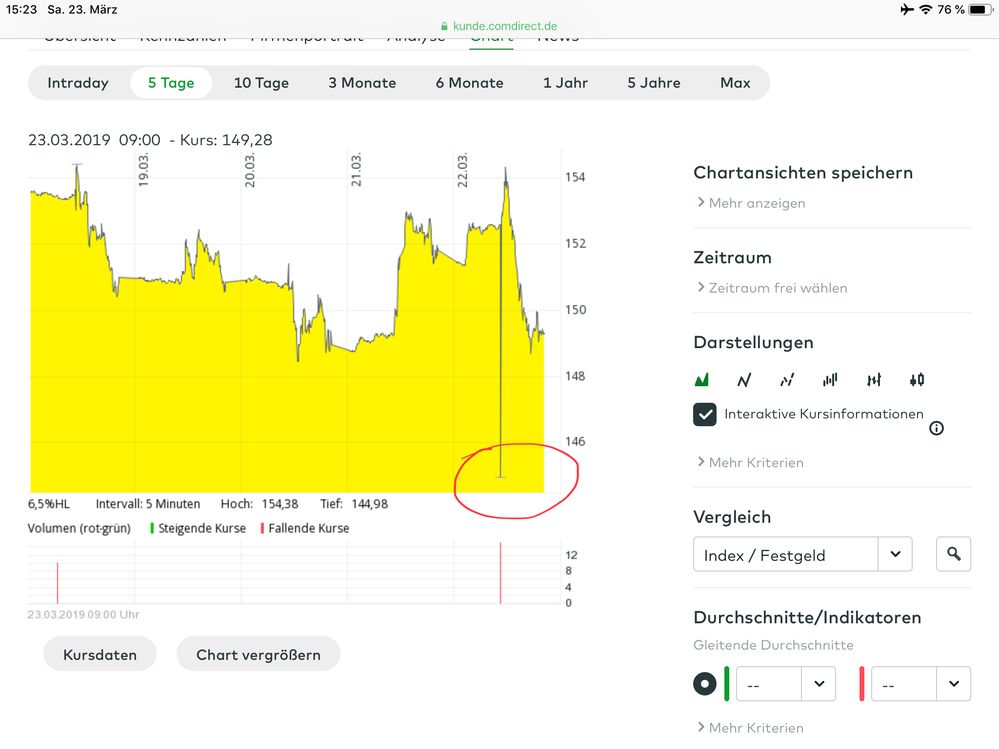
Task: Select the Gleitende Durchschnitte radio button
Action: [705, 684]
